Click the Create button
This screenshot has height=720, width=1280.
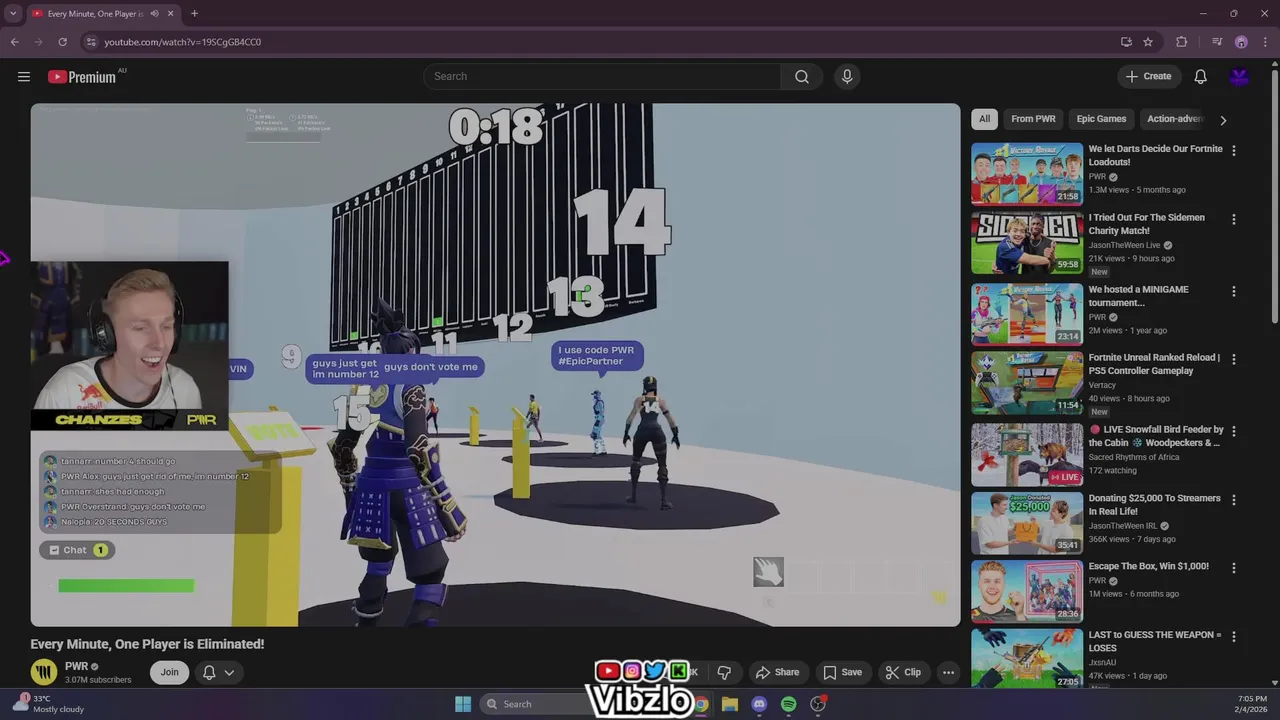click(1148, 76)
